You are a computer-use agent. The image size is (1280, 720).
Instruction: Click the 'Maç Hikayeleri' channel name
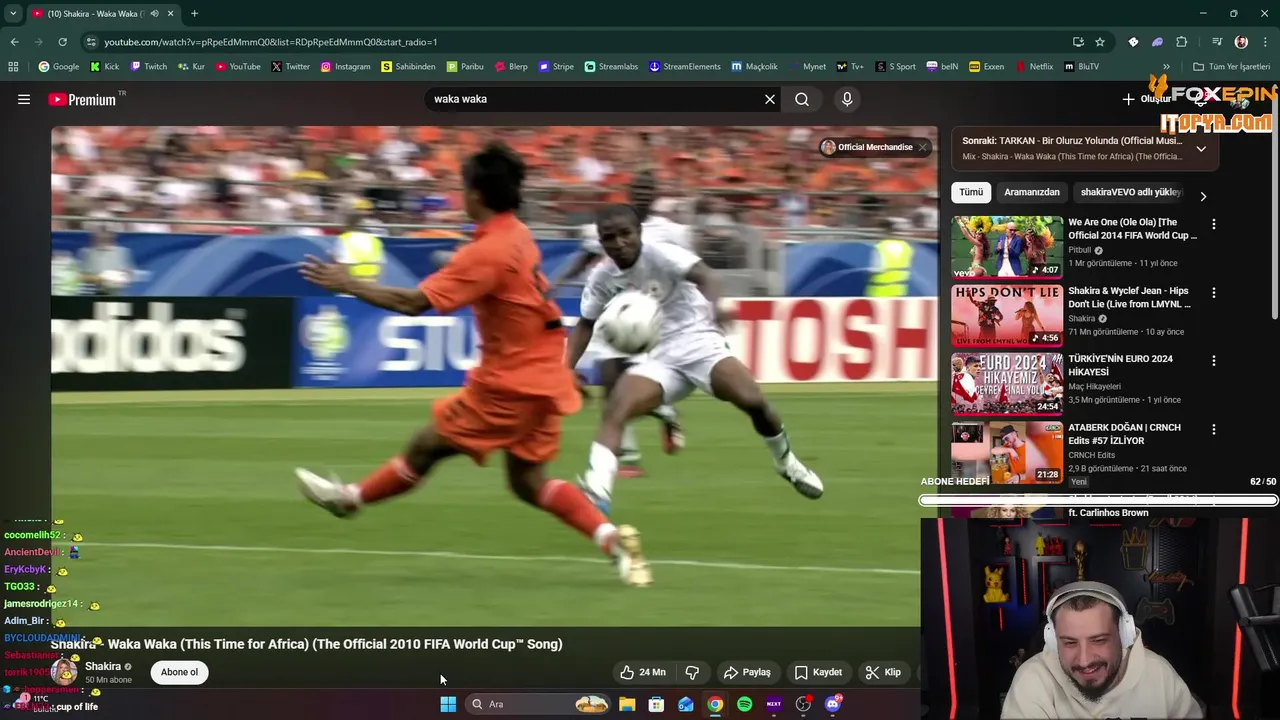pyautogui.click(x=1094, y=386)
